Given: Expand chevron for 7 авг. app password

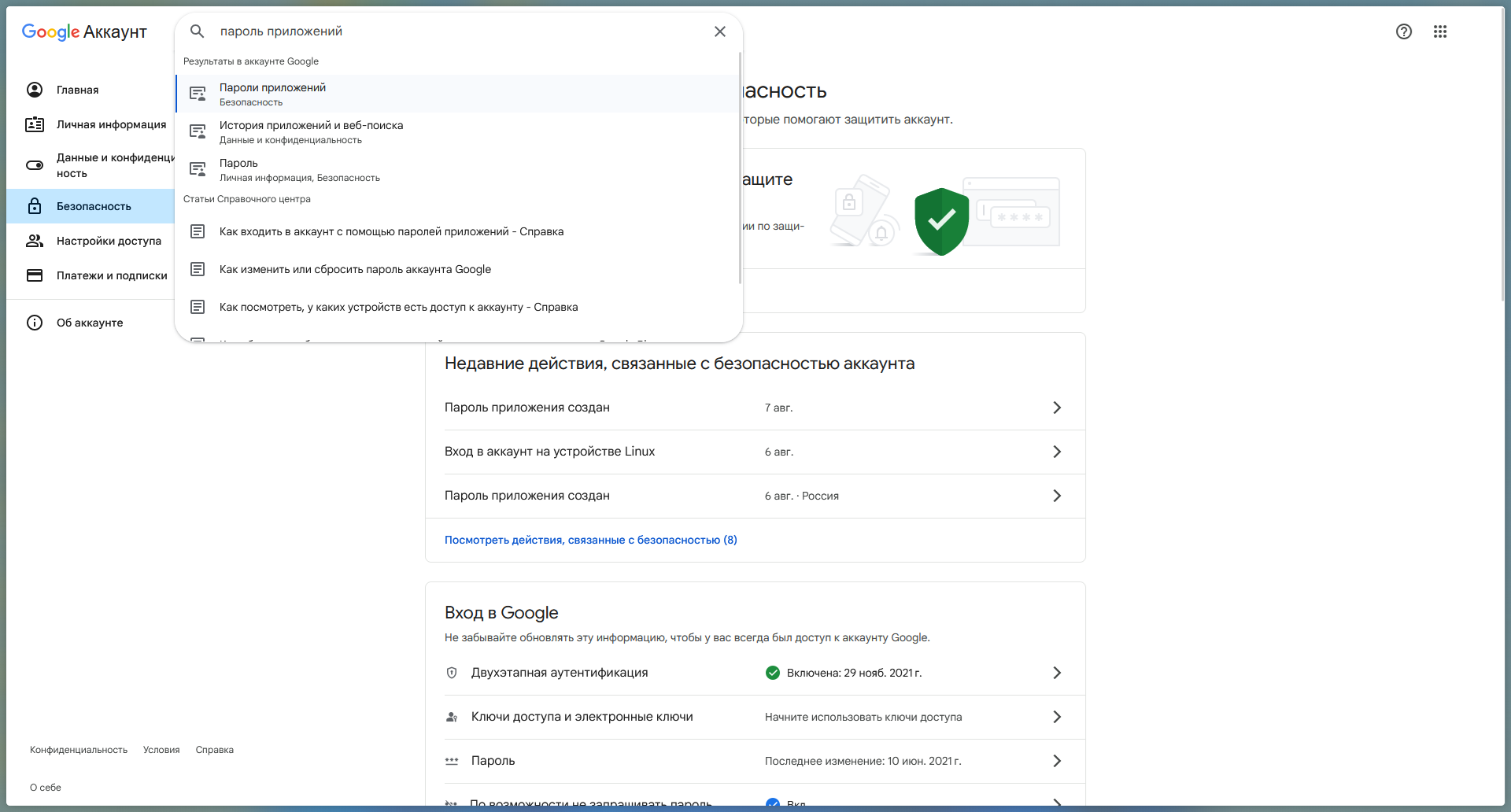Looking at the screenshot, I should click(1057, 408).
